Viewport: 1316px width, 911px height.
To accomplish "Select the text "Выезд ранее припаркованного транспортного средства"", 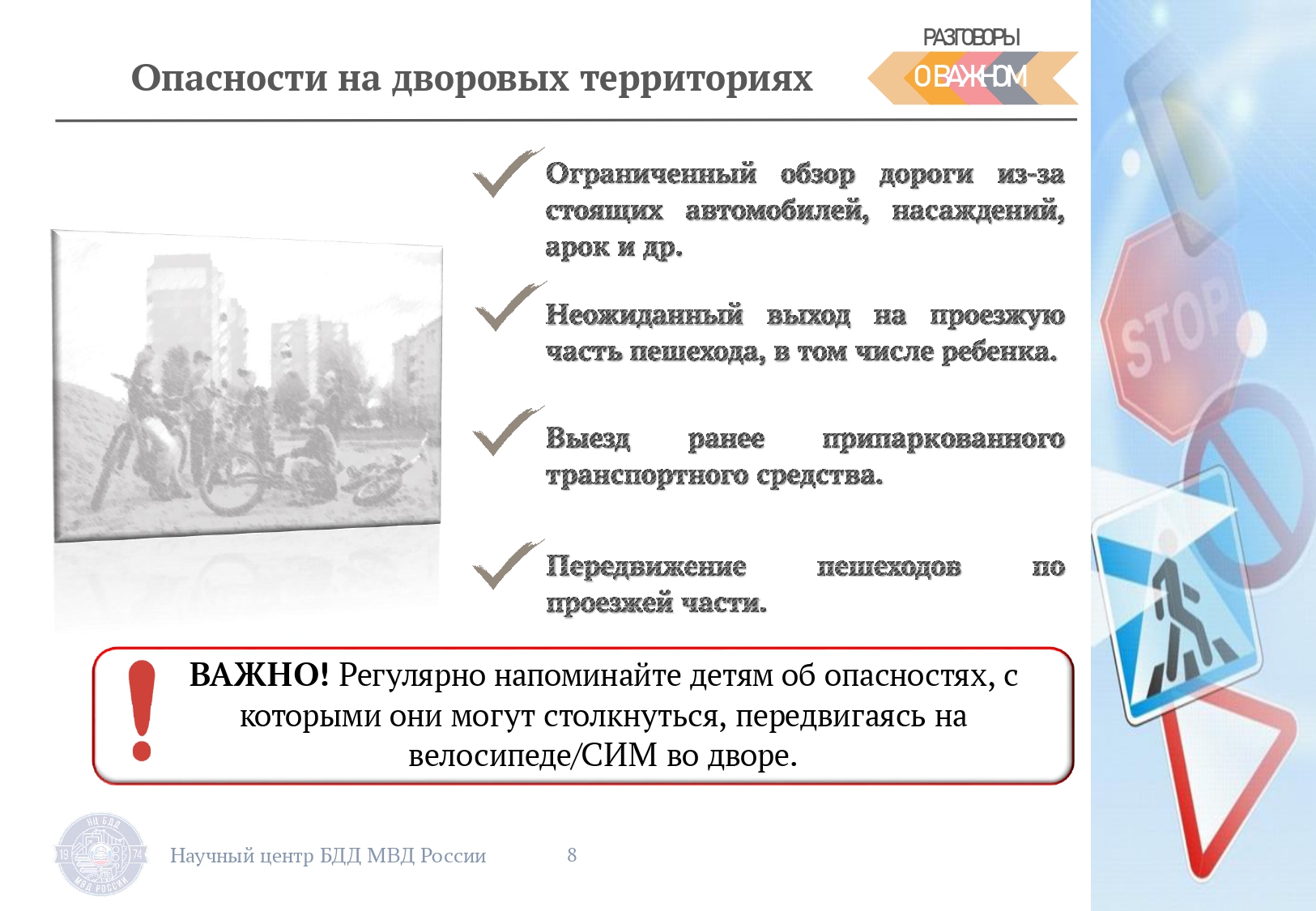I will click(805, 457).
